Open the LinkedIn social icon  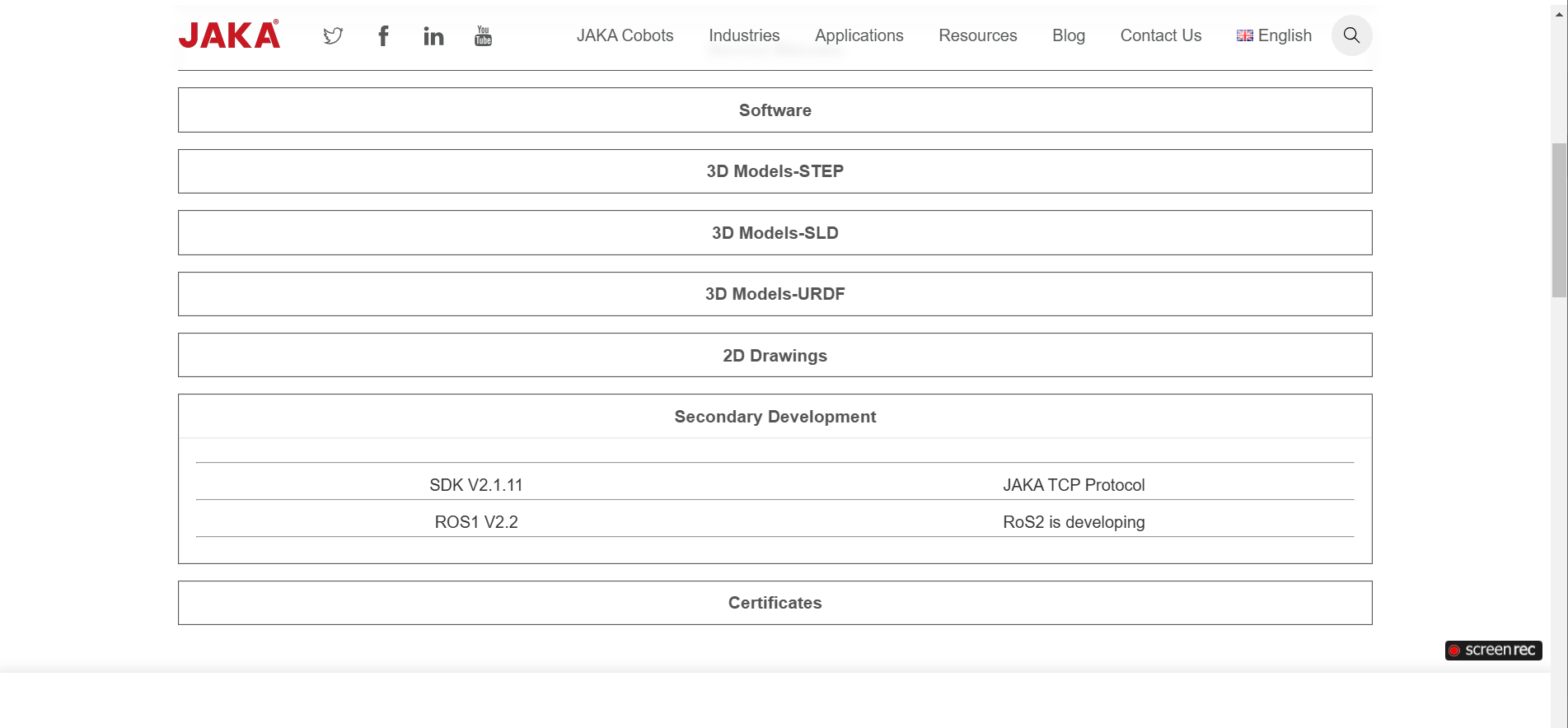[x=433, y=35]
